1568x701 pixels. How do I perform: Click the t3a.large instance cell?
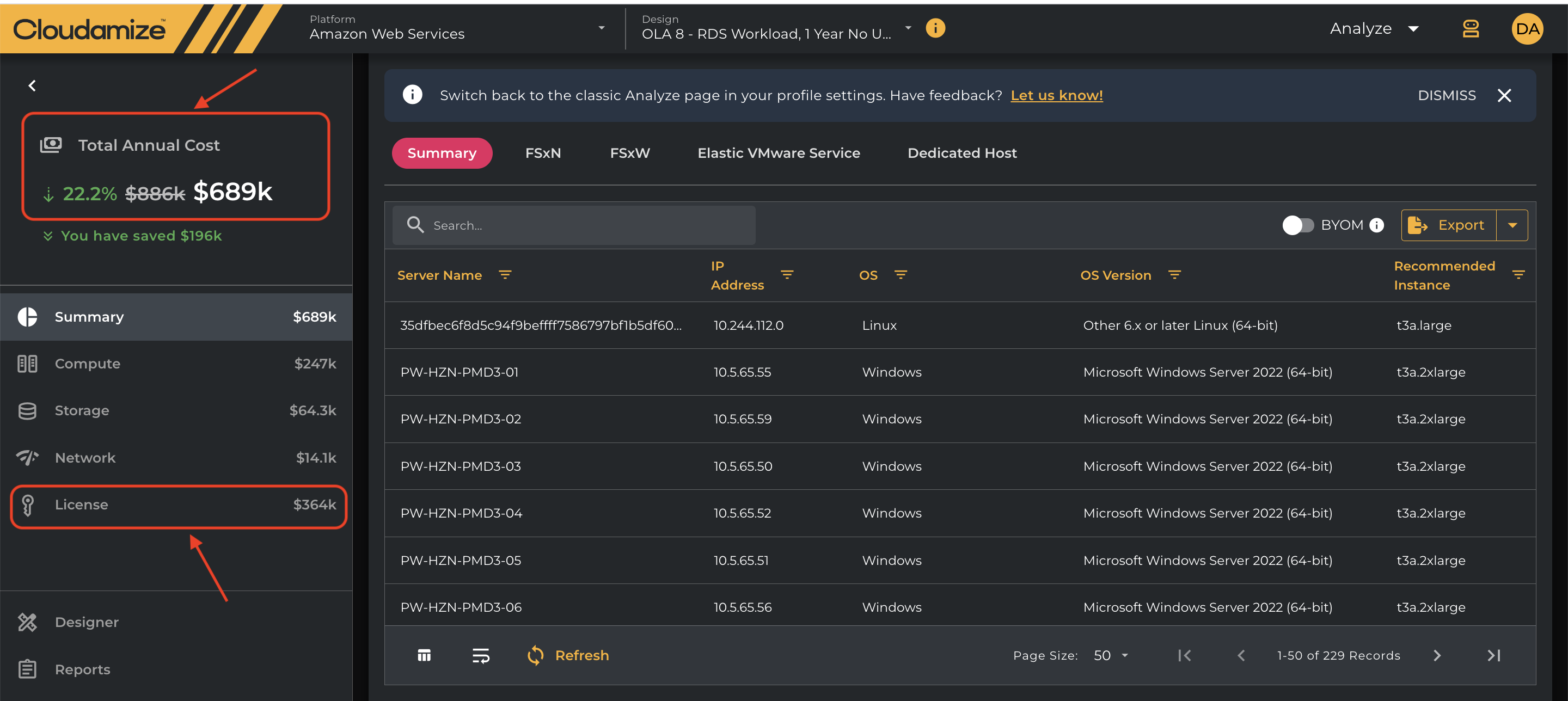(1424, 325)
